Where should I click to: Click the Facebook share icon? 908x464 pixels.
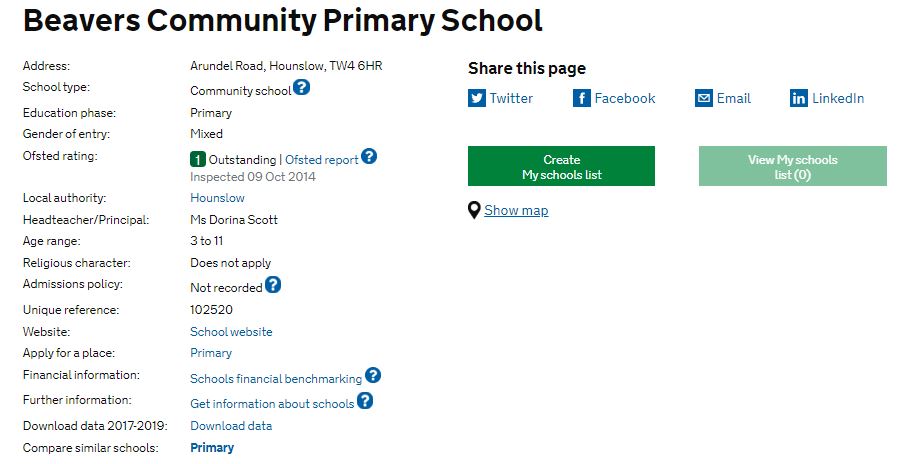tap(581, 98)
